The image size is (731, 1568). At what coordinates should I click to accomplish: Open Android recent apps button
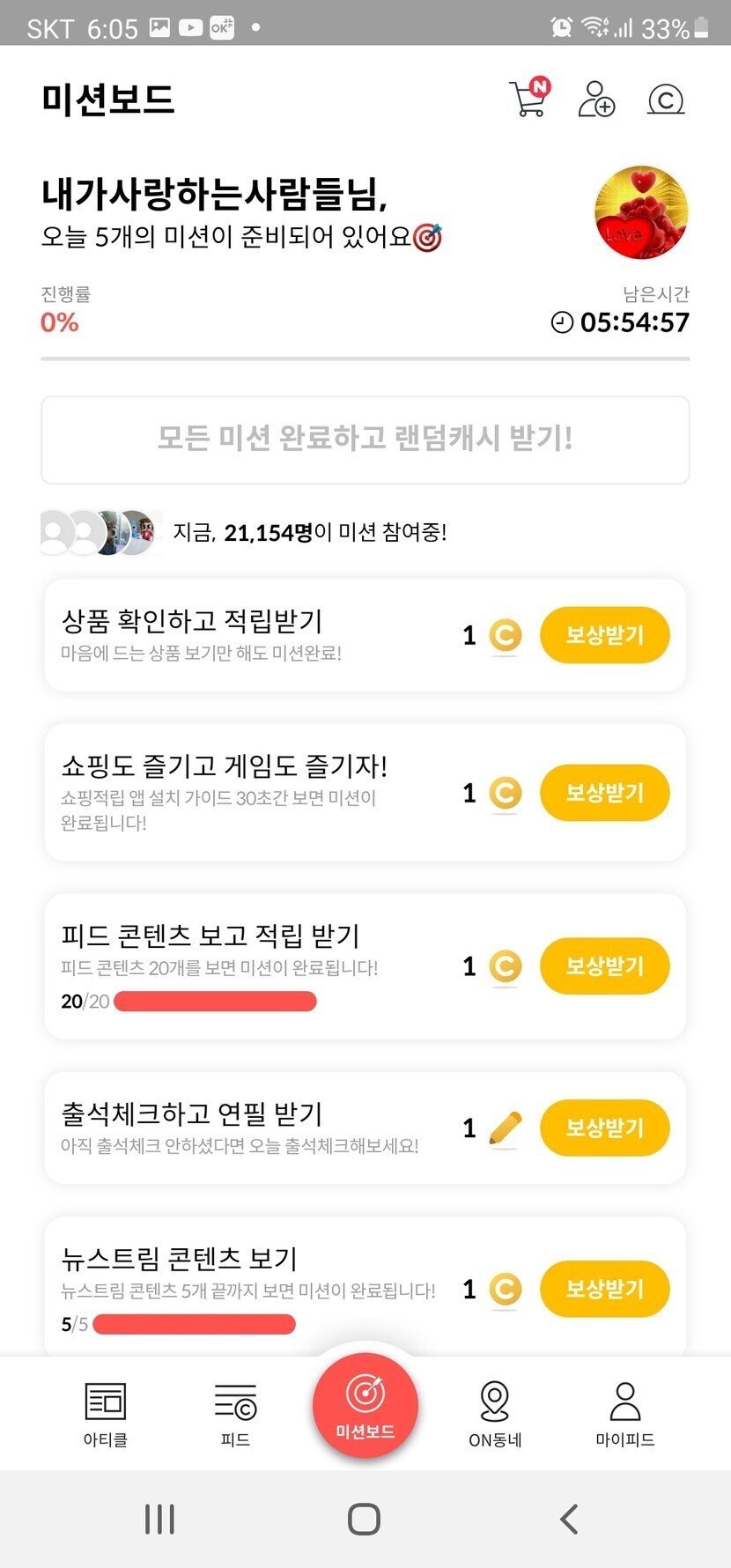point(159,1519)
